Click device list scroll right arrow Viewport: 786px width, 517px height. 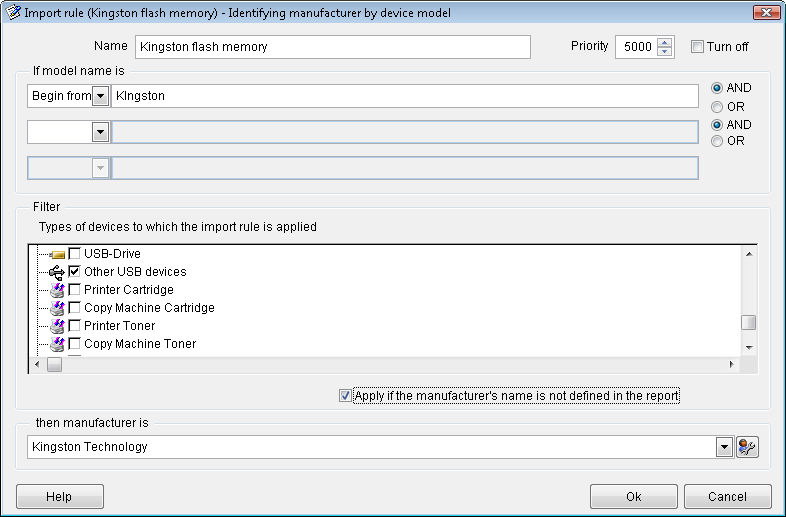(x=732, y=365)
